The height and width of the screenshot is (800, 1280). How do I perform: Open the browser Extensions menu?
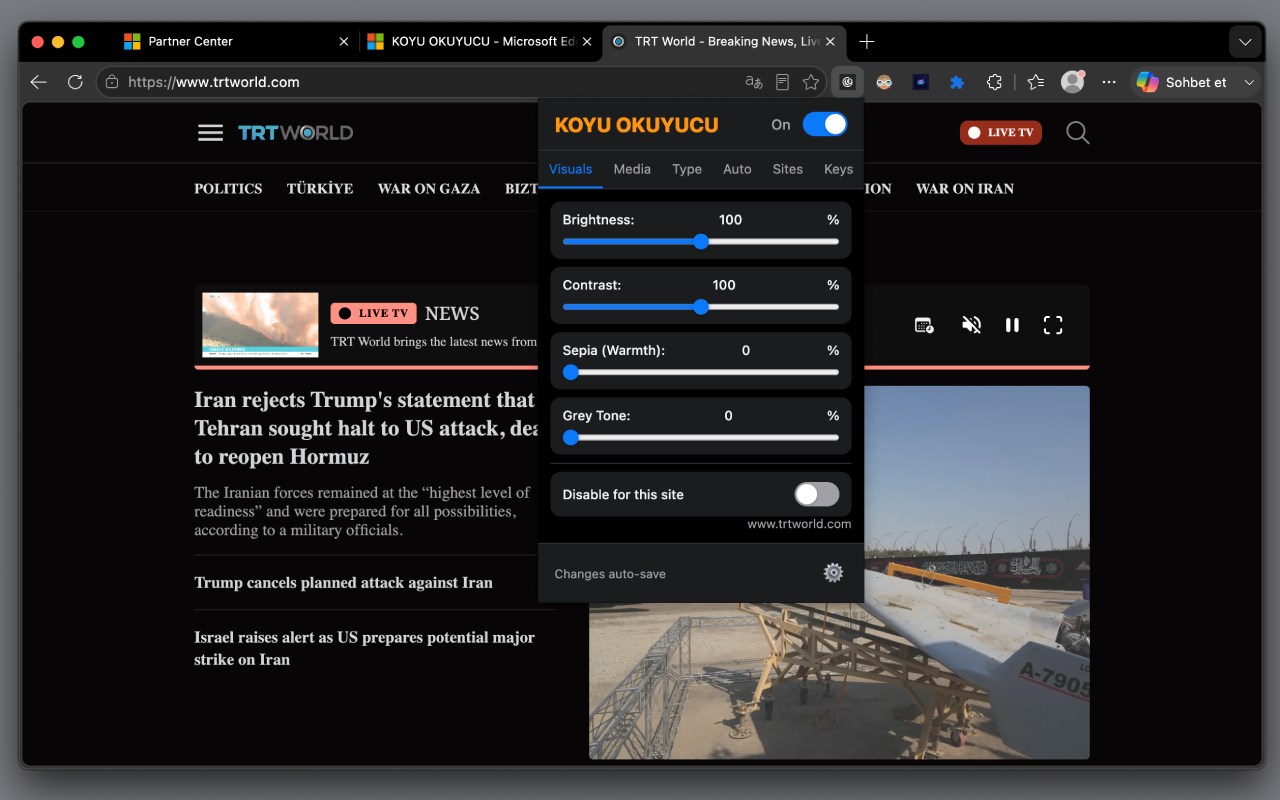click(994, 82)
